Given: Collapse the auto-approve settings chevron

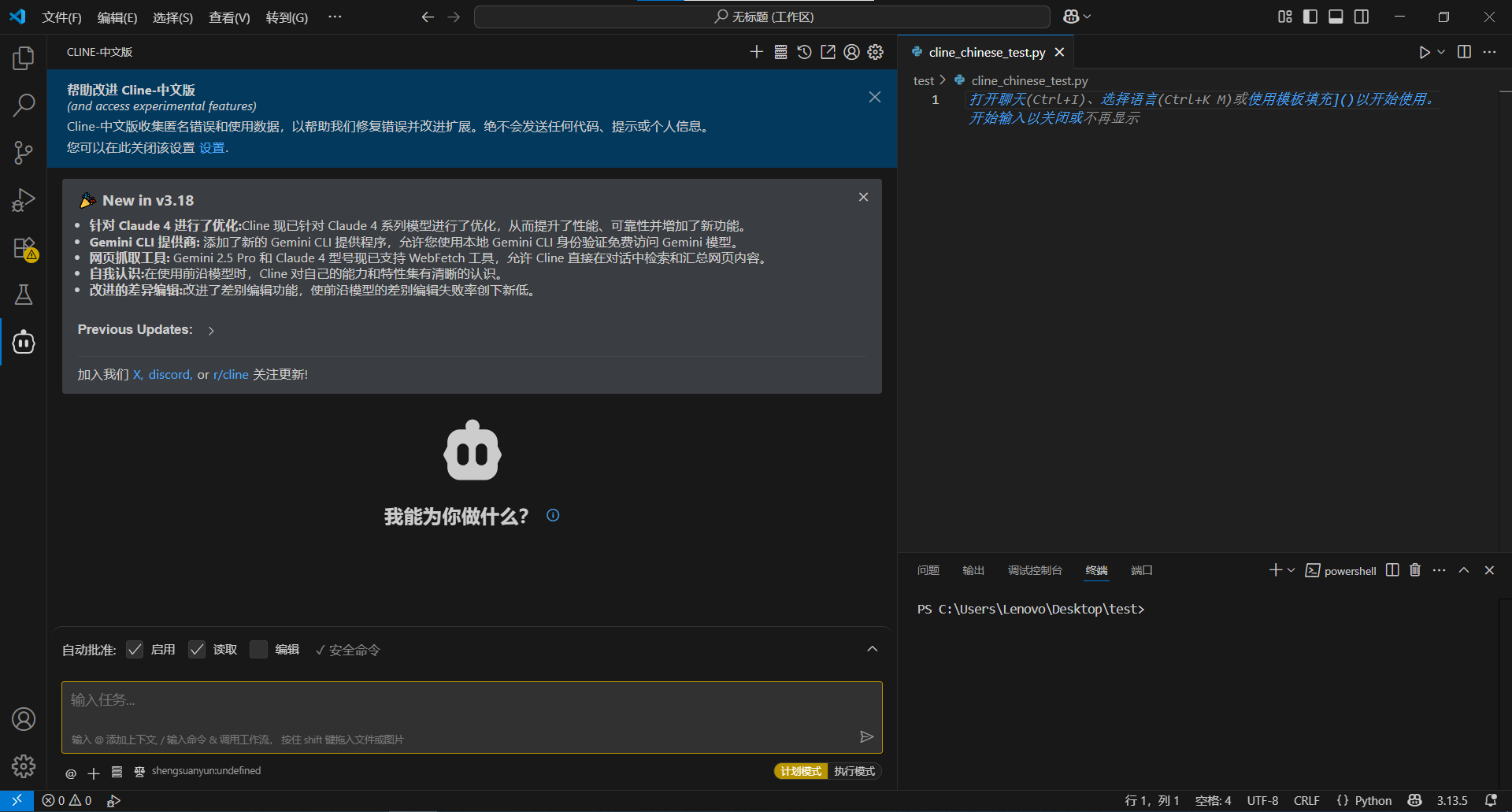Looking at the screenshot, I should click(872, 649).
